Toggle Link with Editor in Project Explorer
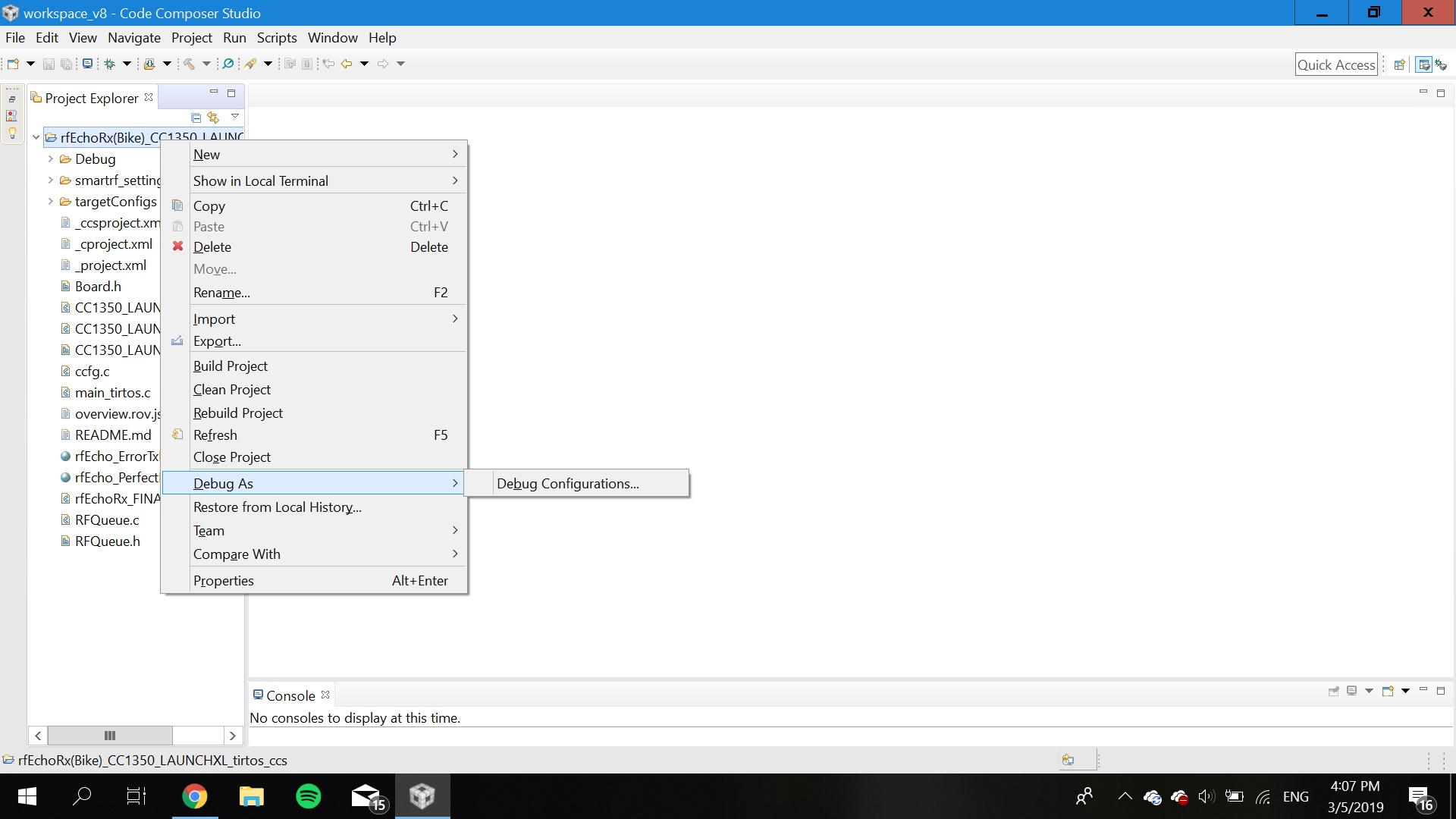This screenshot has height=819, width=1456. pos(214,118)
